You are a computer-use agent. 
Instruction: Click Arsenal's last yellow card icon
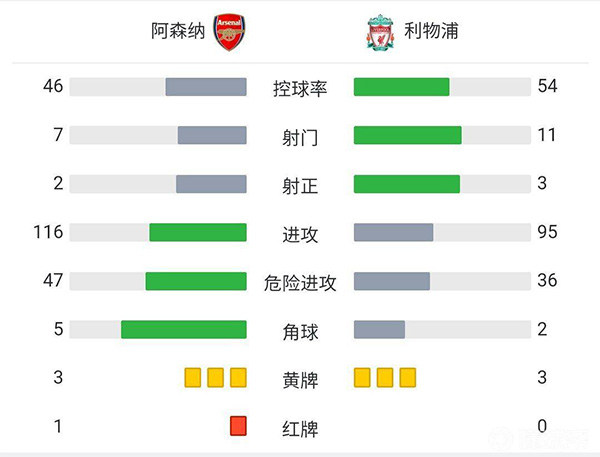(238, 378)
